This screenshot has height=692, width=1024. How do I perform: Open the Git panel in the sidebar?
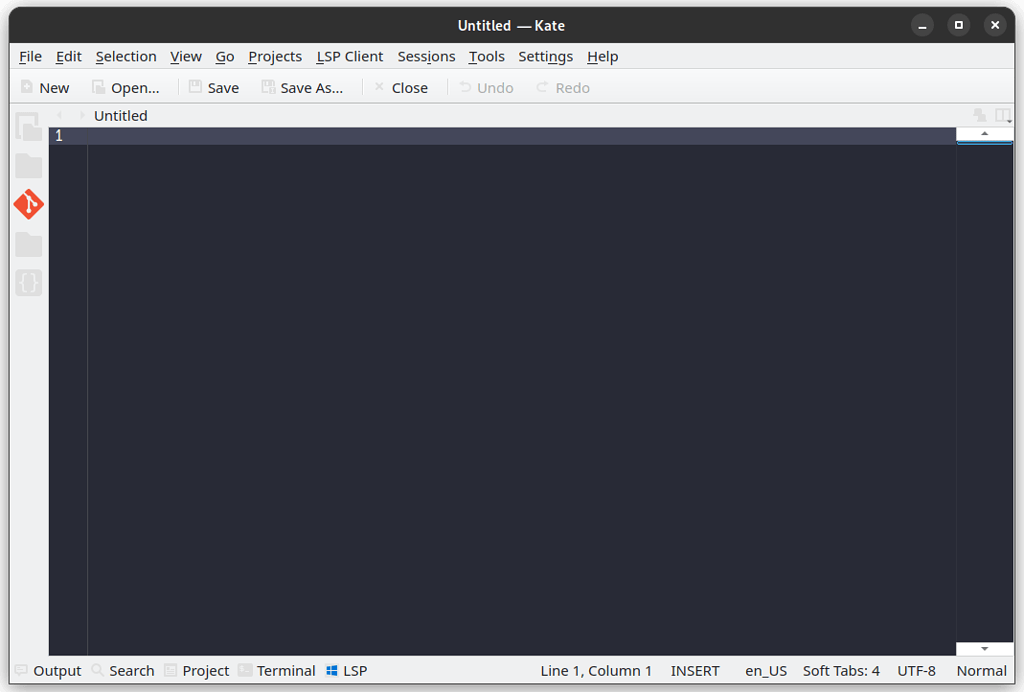pyautogui.click(x=29, y=205)
